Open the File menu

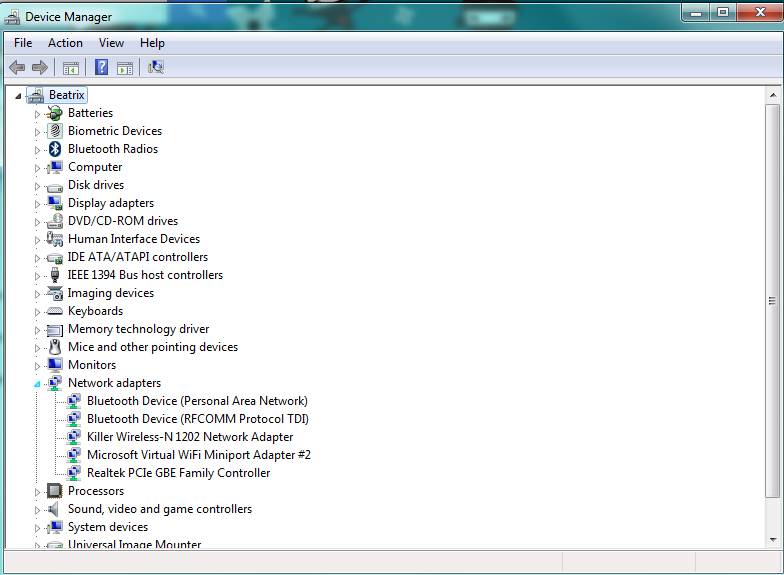(23, 43)
